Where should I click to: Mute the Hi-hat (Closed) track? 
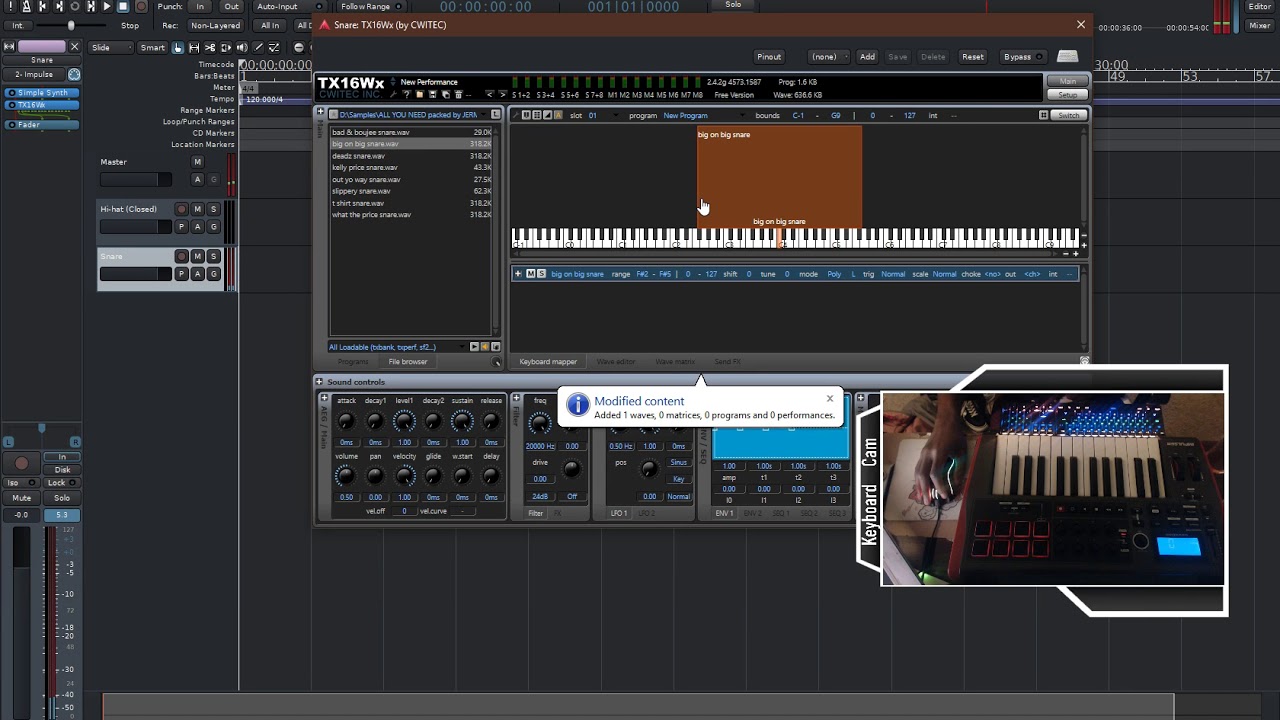click(197, 209)
